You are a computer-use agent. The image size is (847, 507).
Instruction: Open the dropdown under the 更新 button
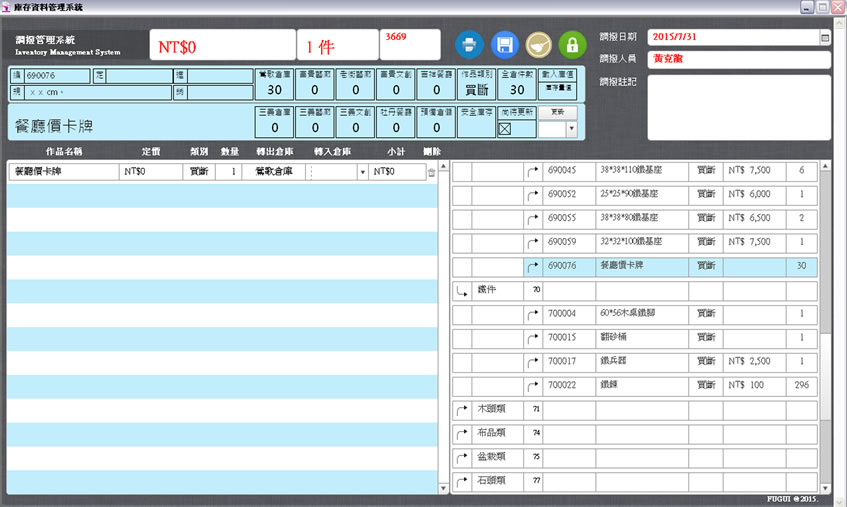(571, 128)
